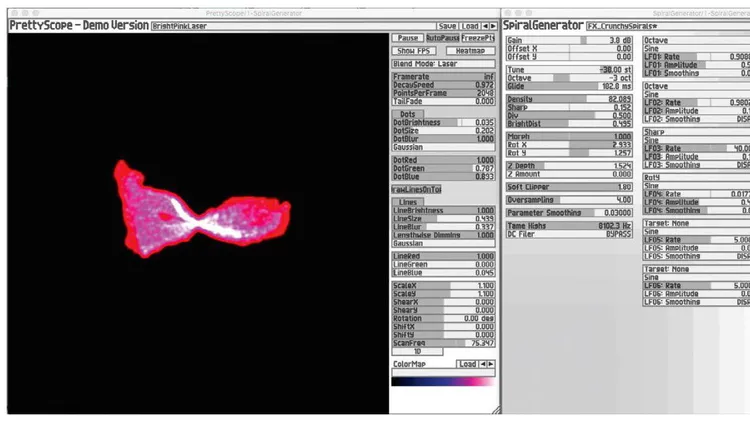Adjust the Rotation slider

[x=443, y=319]
